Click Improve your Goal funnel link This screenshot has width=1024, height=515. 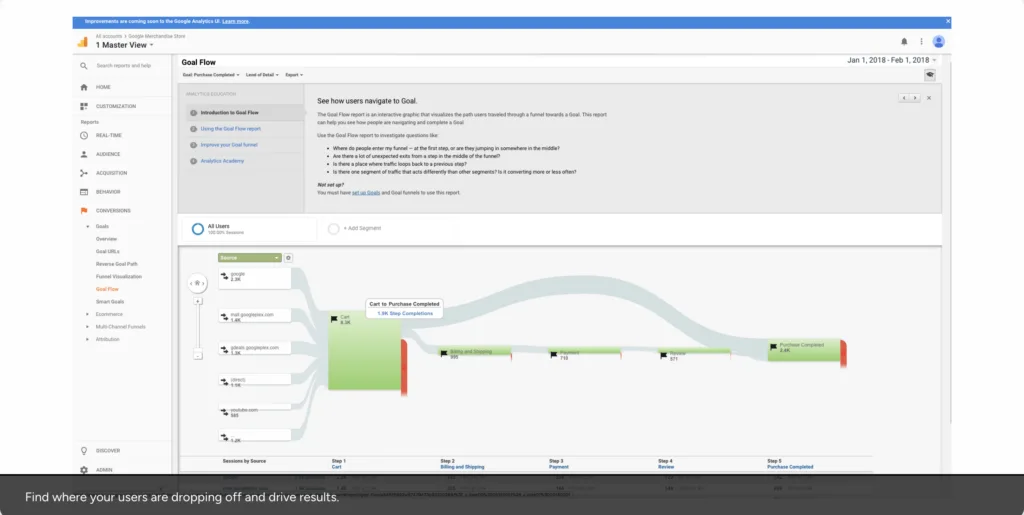tap(229, 145)
